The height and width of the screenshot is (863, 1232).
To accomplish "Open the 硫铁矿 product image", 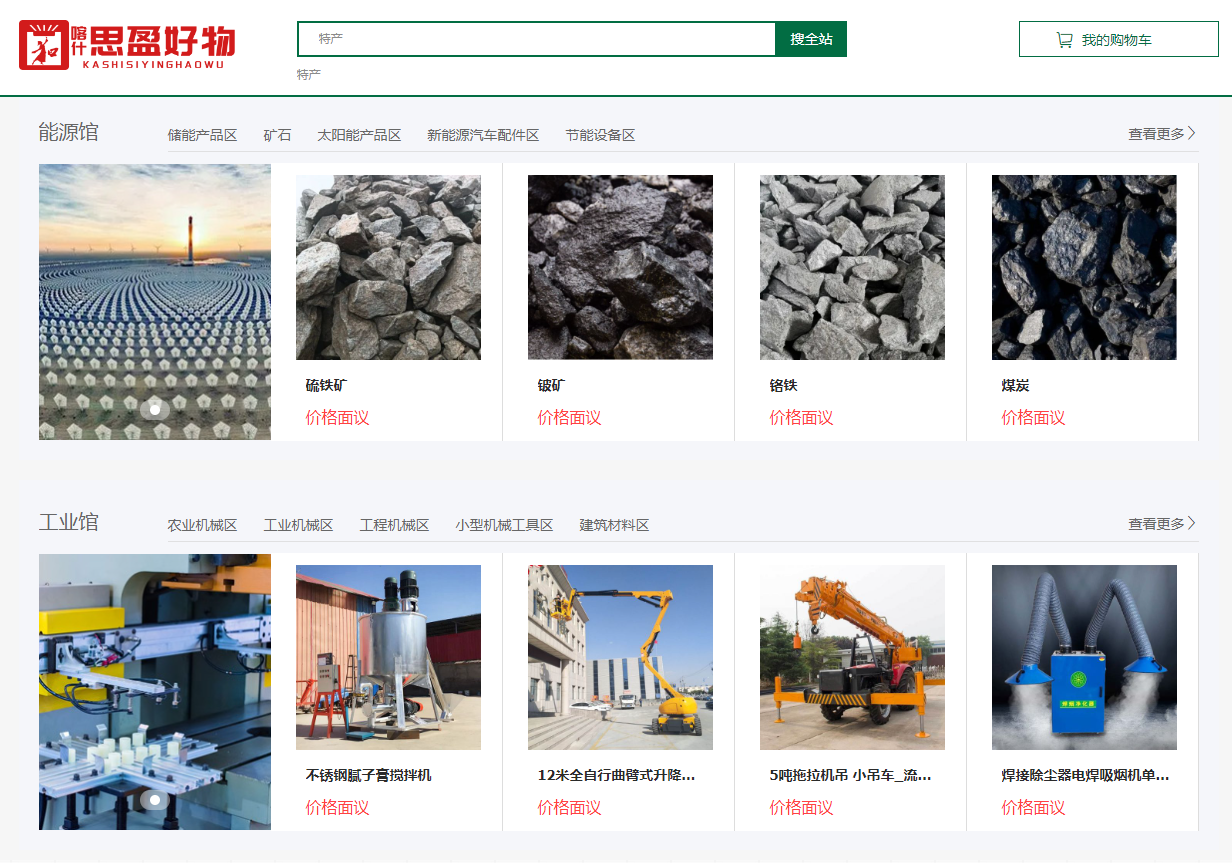I will coord(388,268).
